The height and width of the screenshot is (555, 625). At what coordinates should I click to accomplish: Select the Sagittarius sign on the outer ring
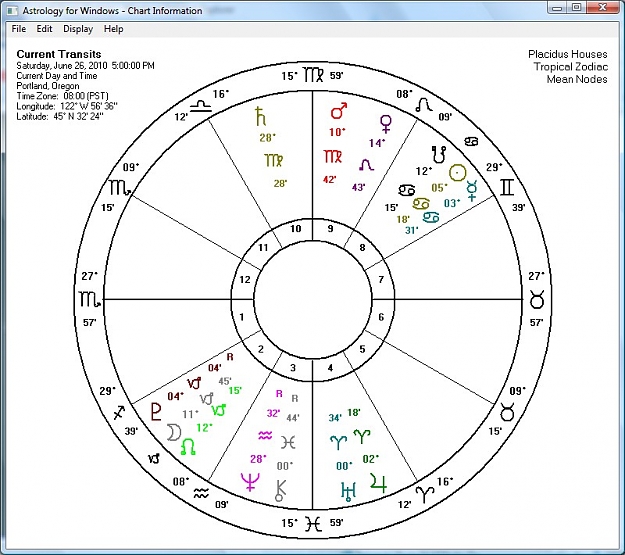click(119, 413)
